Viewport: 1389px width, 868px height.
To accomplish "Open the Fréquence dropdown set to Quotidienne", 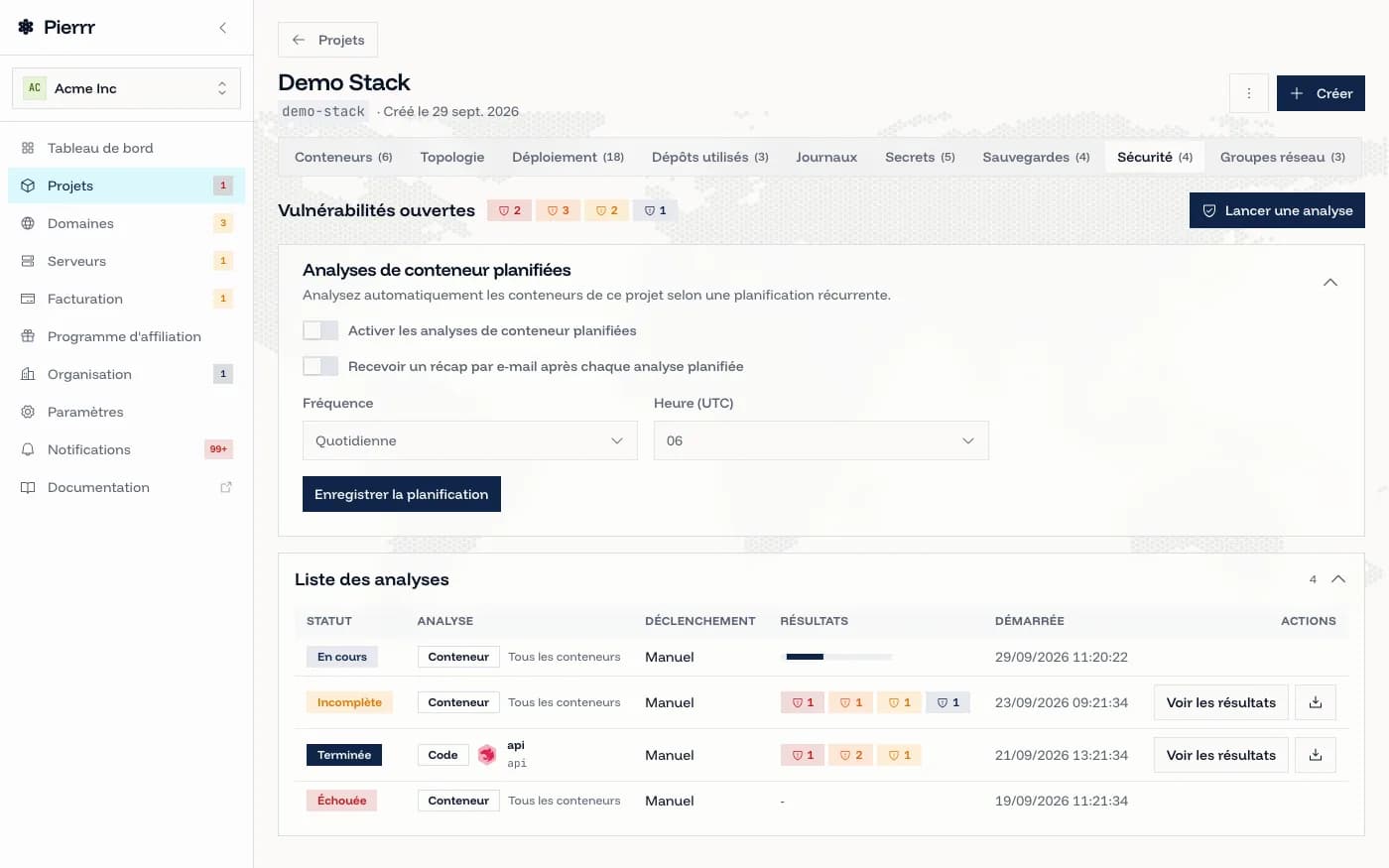I will pyautogui.click(x=469, y=440).
